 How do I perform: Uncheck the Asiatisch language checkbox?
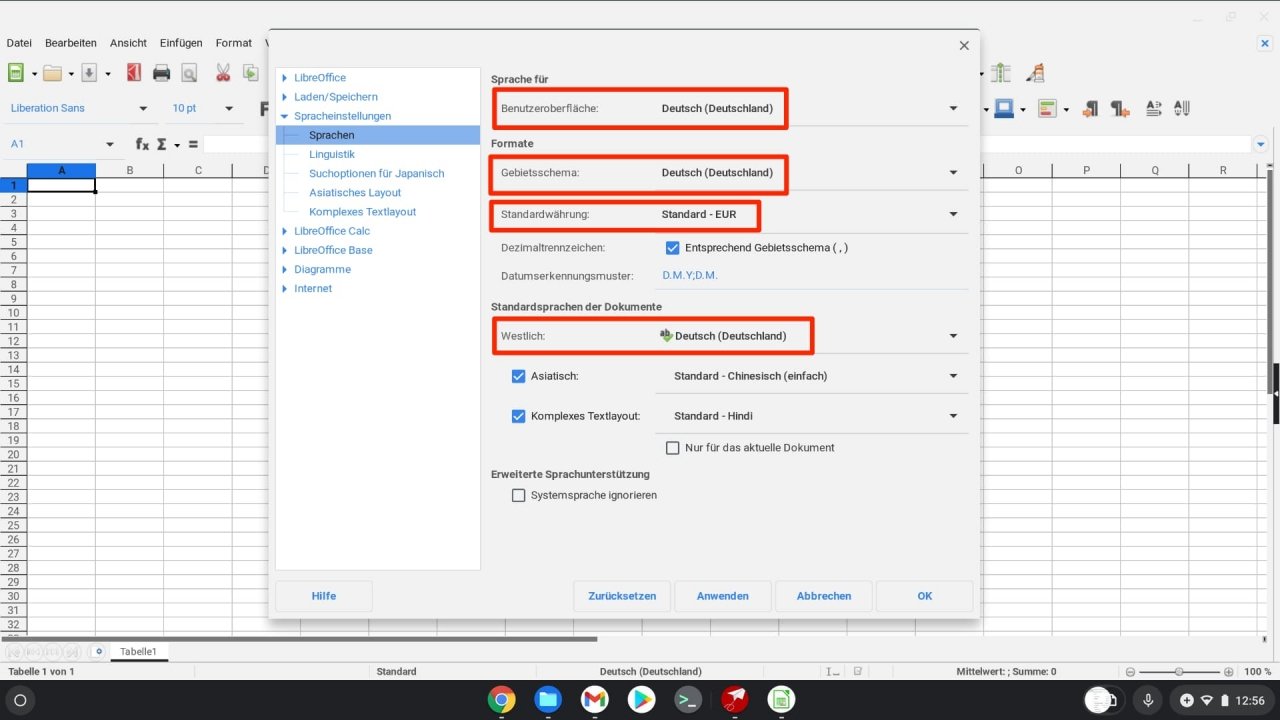coord(518,376)
